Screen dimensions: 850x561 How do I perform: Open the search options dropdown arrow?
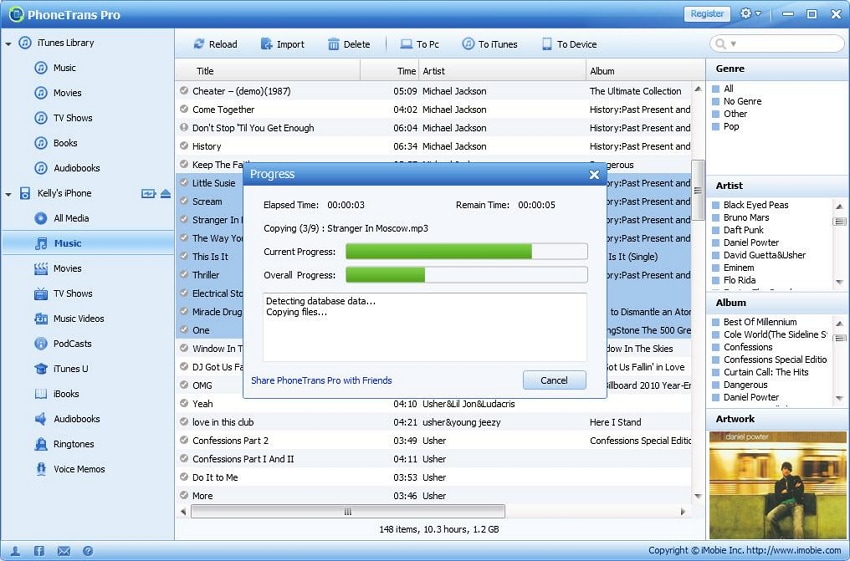733,44
